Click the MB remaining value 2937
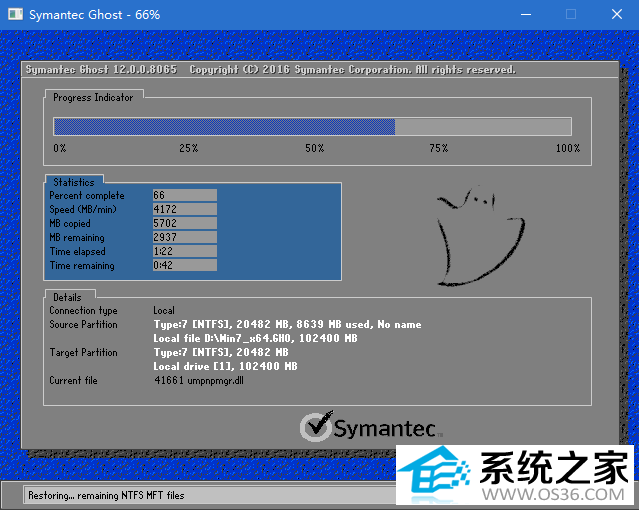Image resolution: width=639 pixels, height=510 pixels. [185, 237]
